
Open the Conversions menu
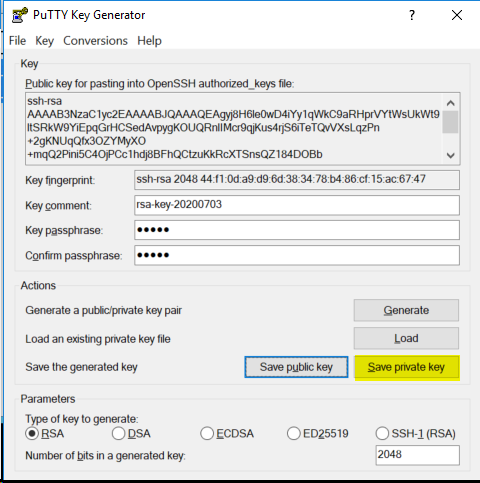pos(95,41)
